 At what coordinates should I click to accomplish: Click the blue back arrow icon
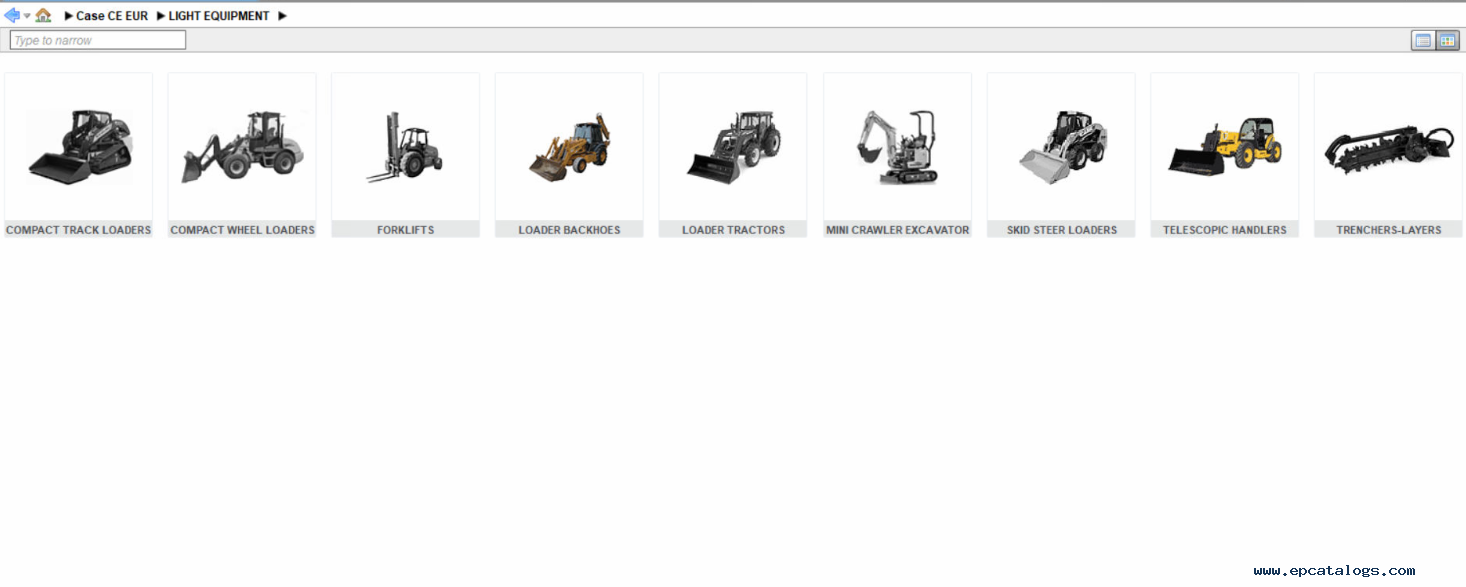[x=12, y=15]
